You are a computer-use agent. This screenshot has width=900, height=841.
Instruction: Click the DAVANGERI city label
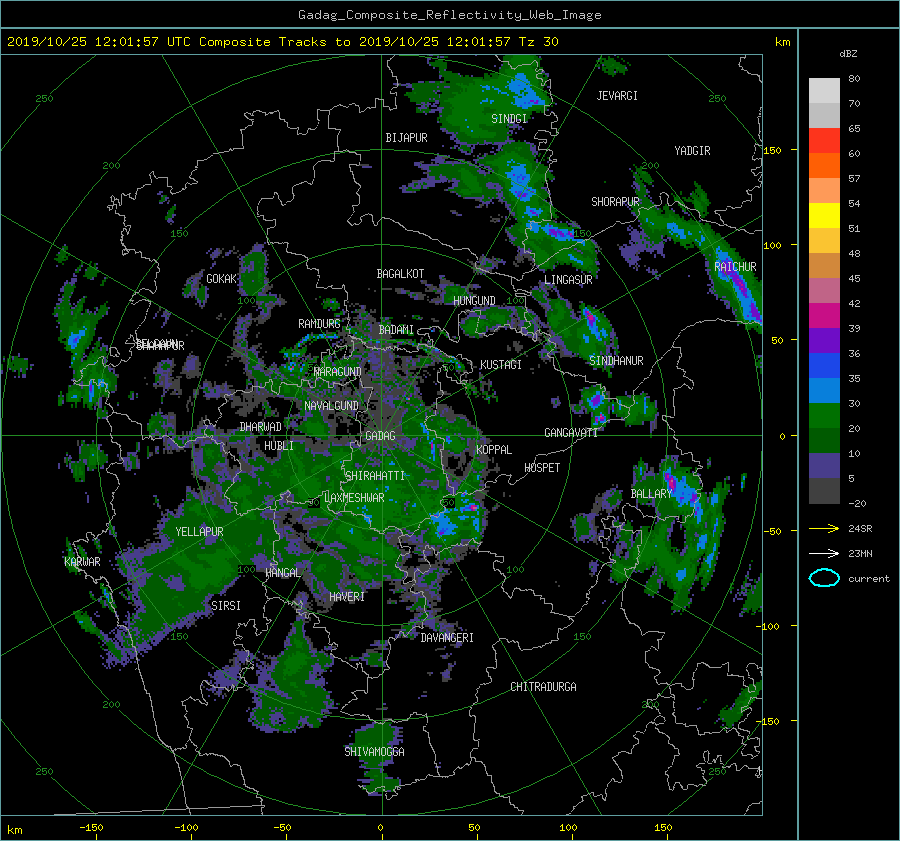coord(447,638)
